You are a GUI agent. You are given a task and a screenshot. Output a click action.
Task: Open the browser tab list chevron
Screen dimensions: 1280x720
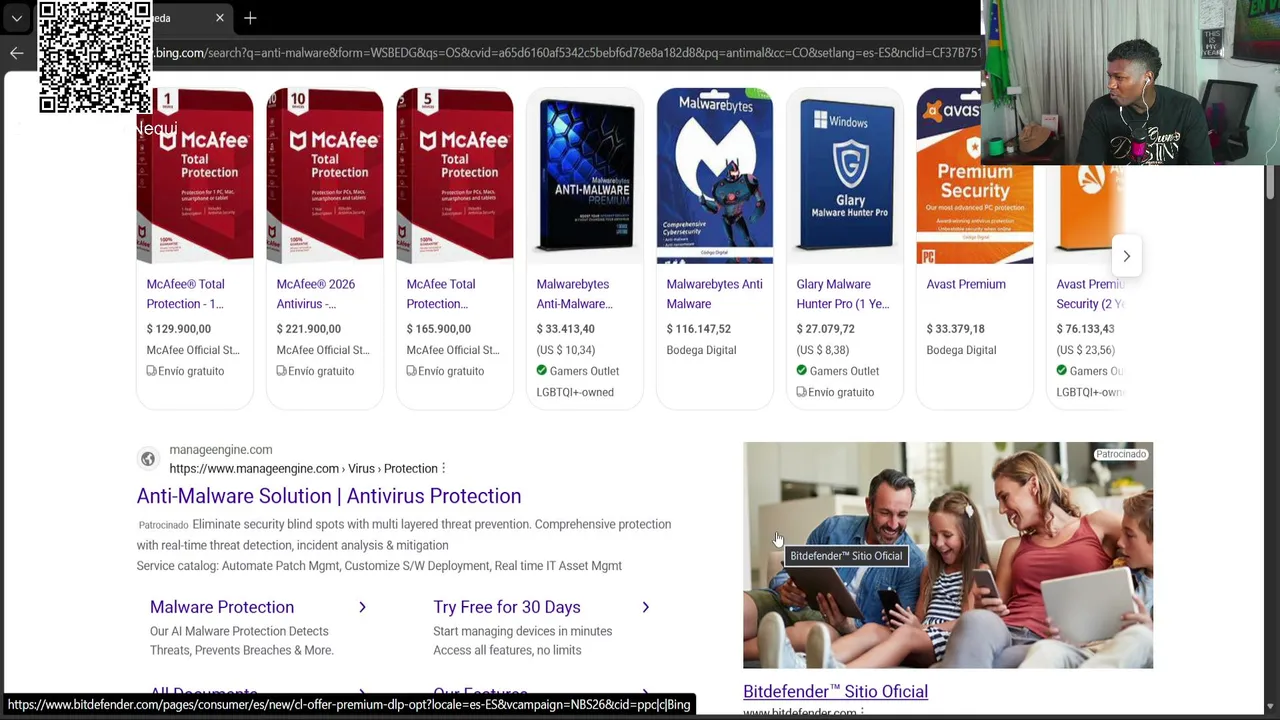point(17,18)
